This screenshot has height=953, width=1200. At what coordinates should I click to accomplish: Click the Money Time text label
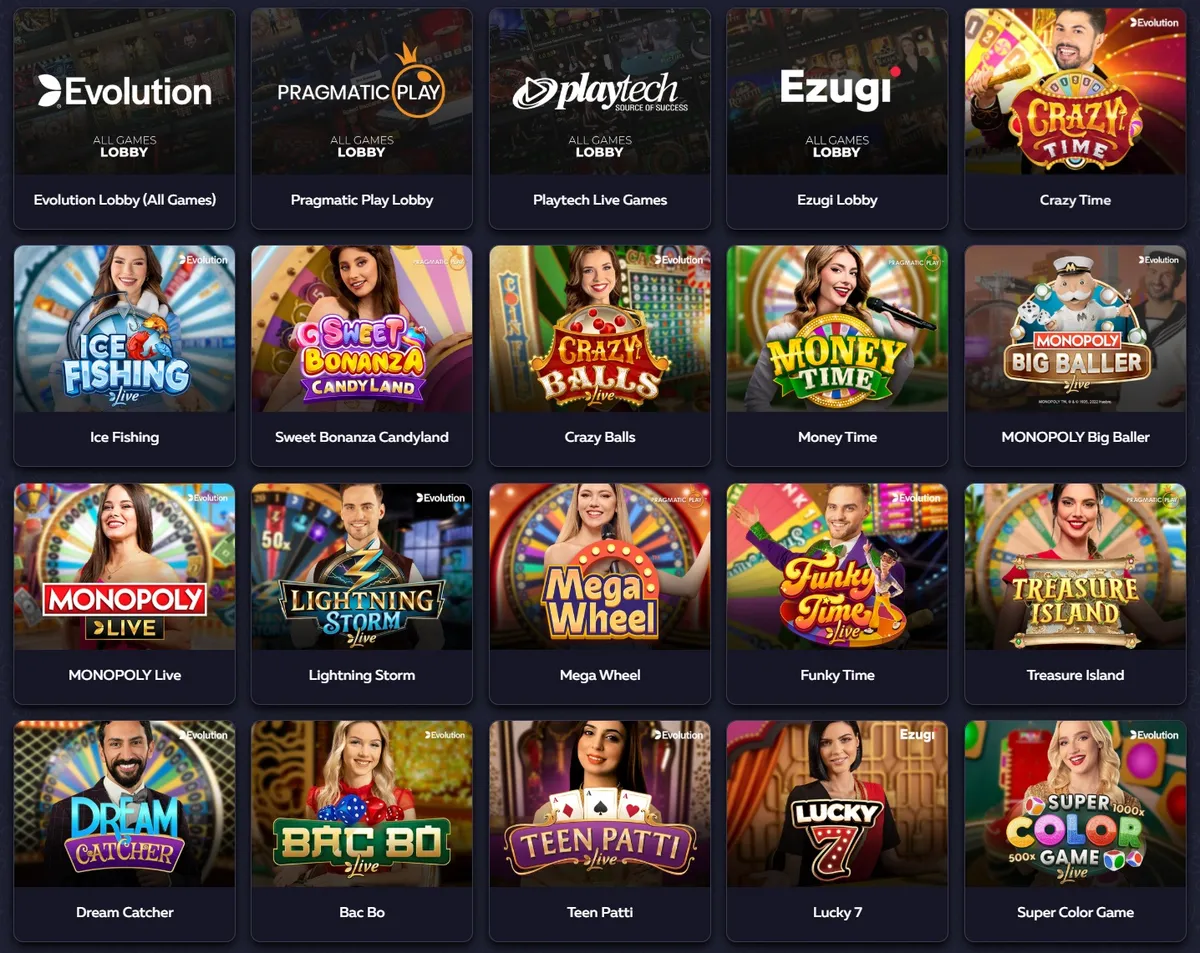[x=838, y=437]
